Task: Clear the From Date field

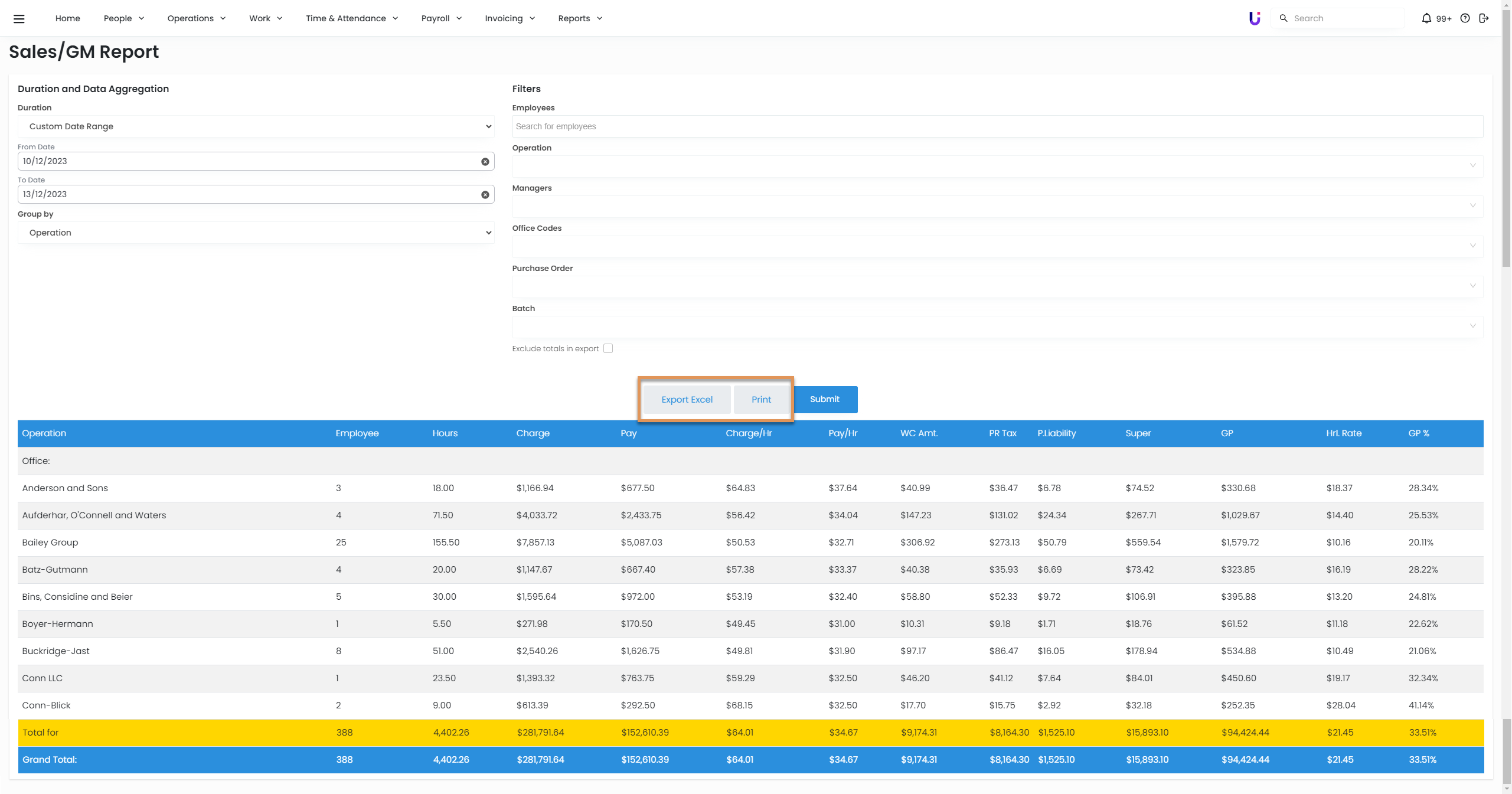Action: pos(485,162)
